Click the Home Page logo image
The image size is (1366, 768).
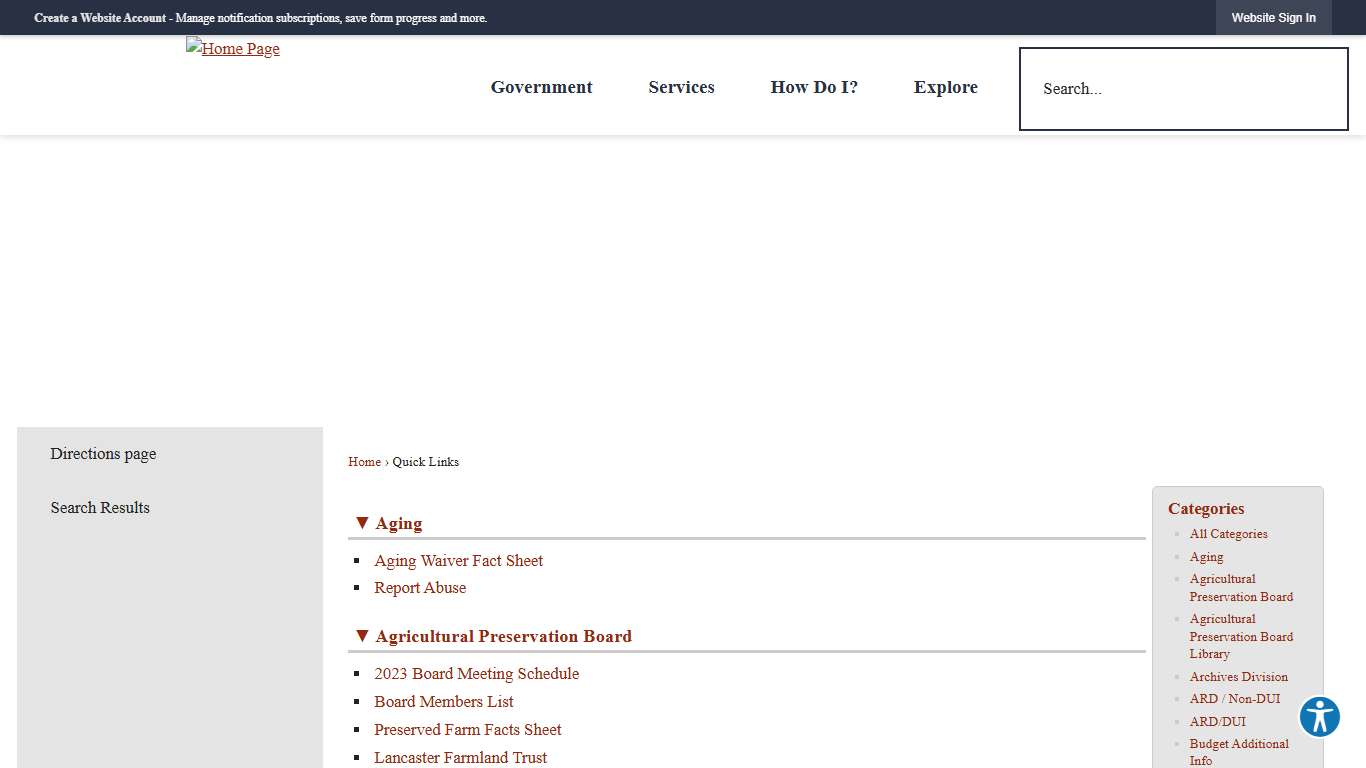[233, 48]
